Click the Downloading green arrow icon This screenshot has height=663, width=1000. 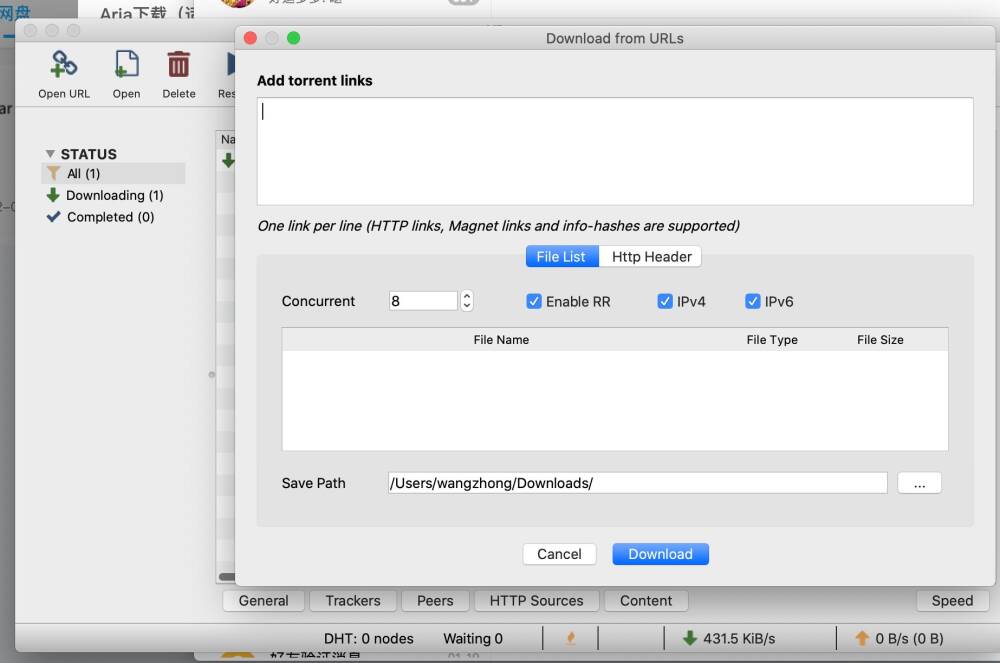tap(54, 195)
